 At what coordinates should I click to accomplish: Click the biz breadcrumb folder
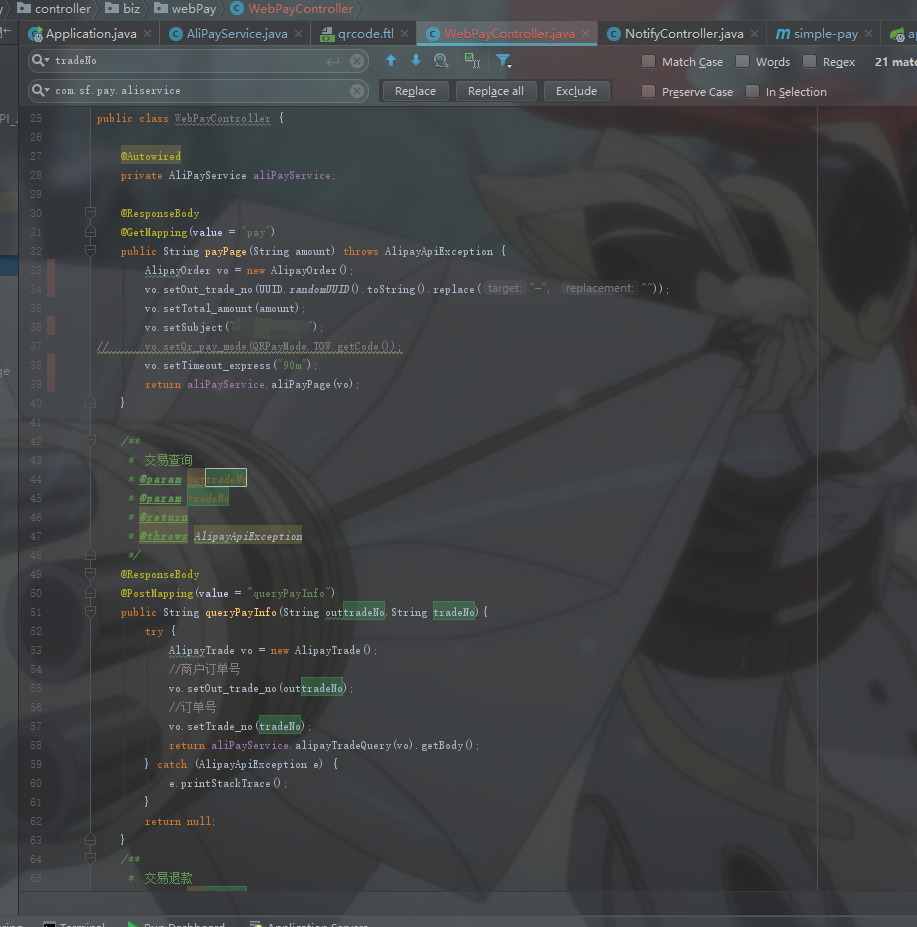123,9
